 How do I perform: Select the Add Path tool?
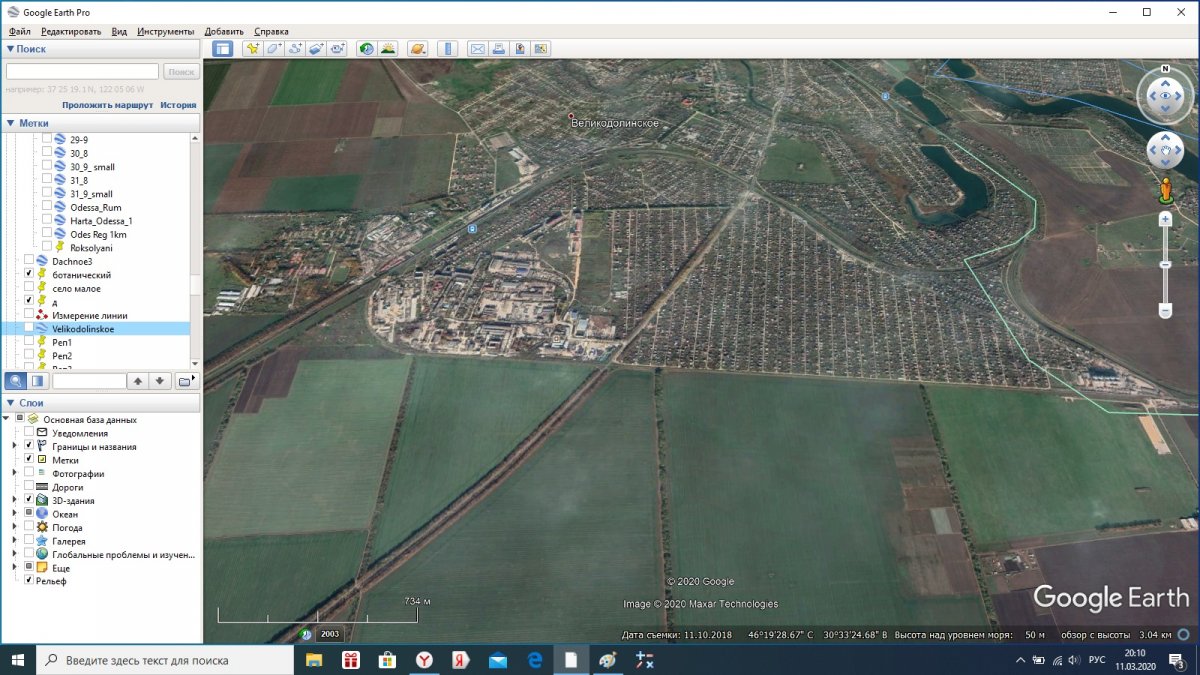295,48
